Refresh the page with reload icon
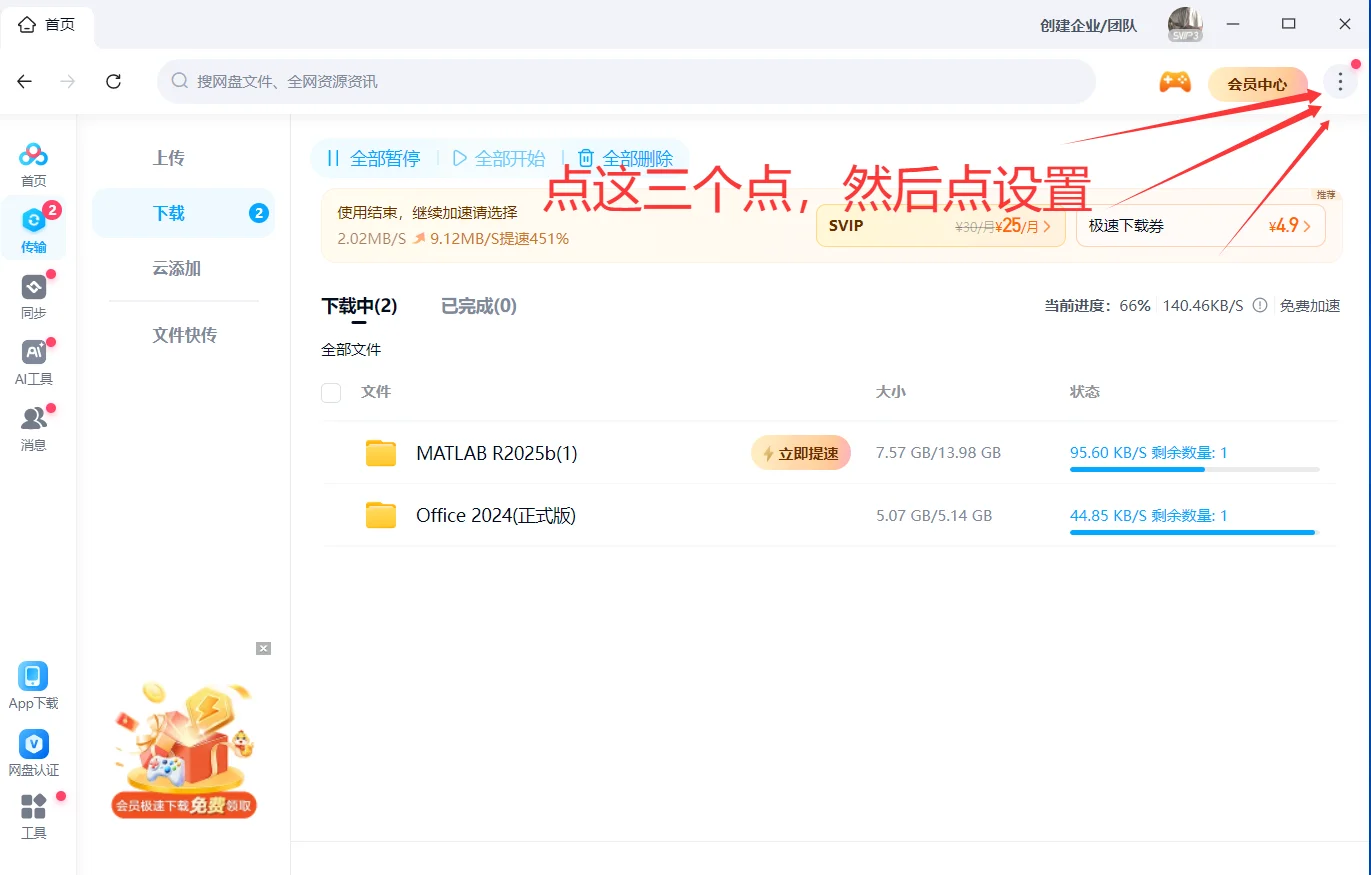 tap(113, 82)
